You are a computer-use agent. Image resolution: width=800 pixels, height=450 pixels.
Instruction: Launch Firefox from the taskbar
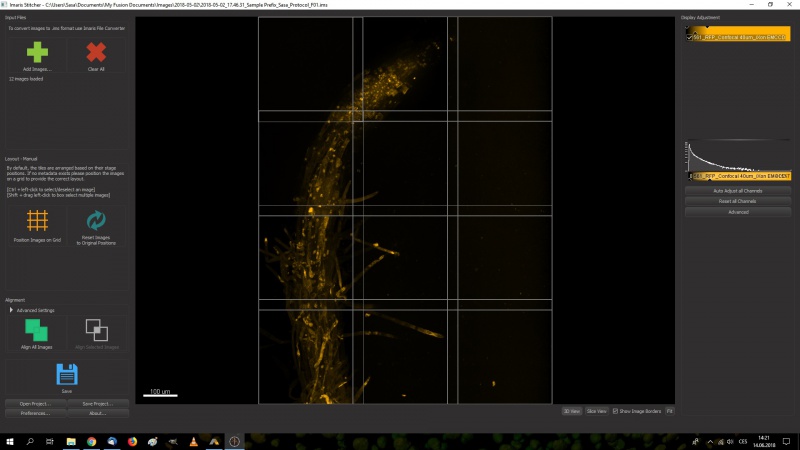coord(132,441)
